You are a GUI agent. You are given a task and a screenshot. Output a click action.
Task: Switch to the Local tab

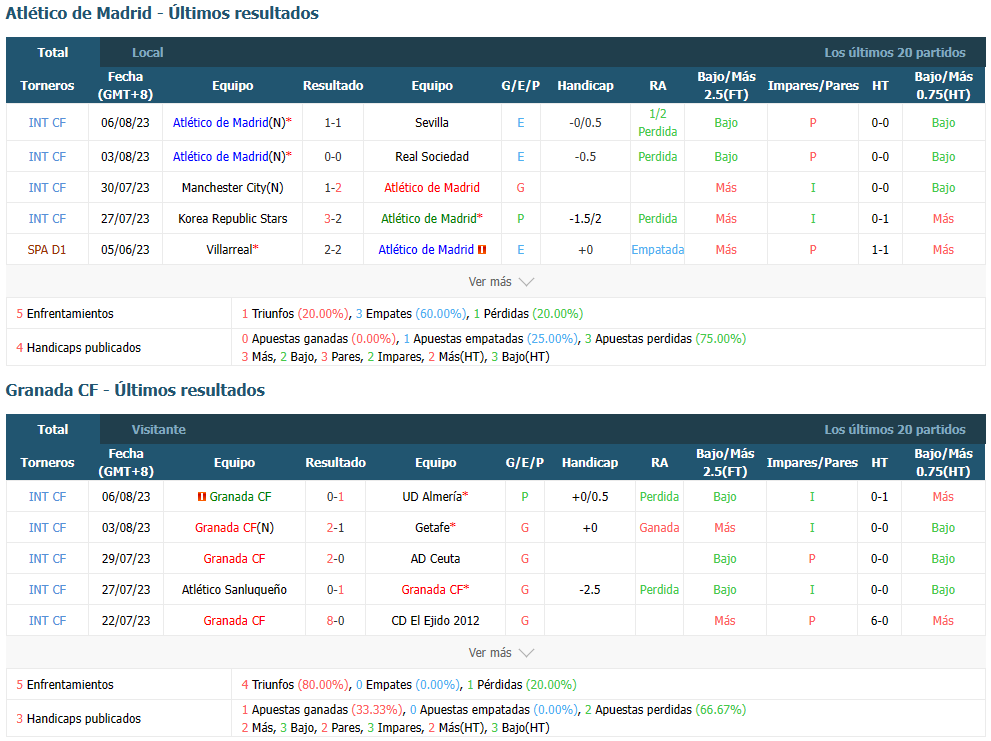(147, 52)
